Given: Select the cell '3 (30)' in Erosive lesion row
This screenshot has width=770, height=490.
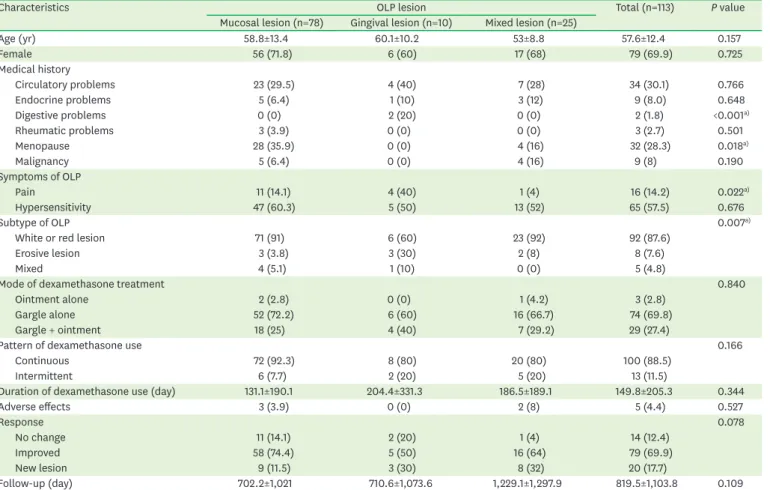Looking at the screenshot, I should click(402, 253).
